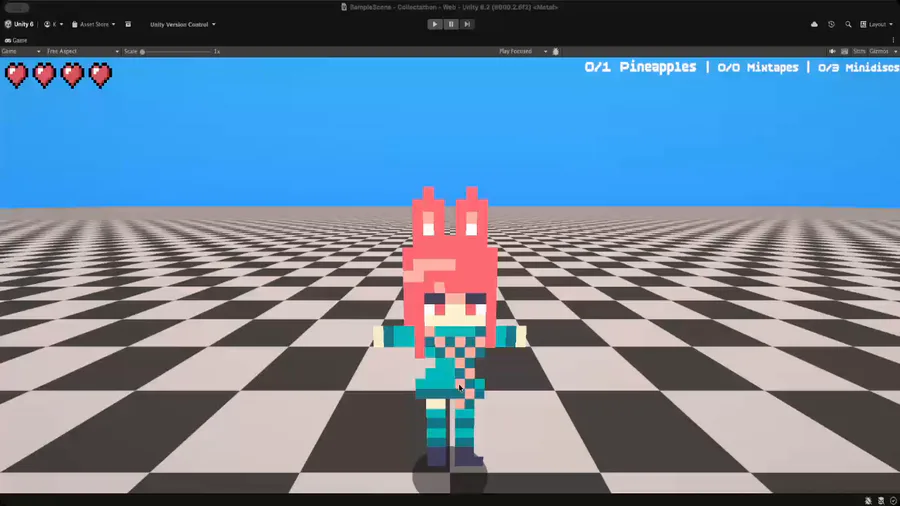Pause the game with Pause button
Screen dimensions: 900x506
[x=451, y=24]
